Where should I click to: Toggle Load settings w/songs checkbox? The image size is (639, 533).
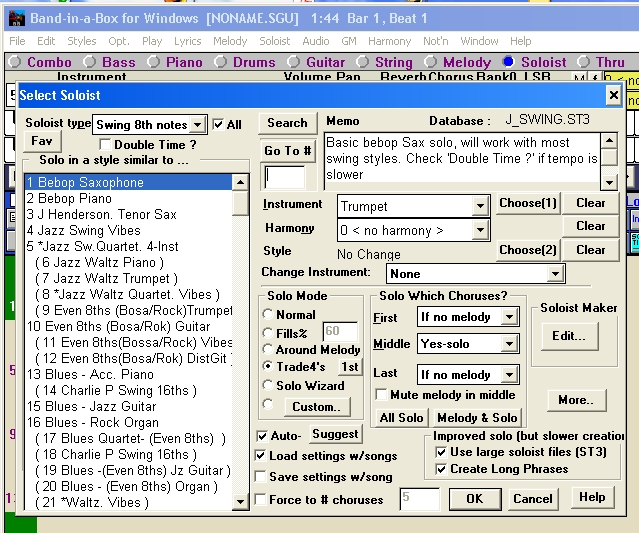(260, 455)
